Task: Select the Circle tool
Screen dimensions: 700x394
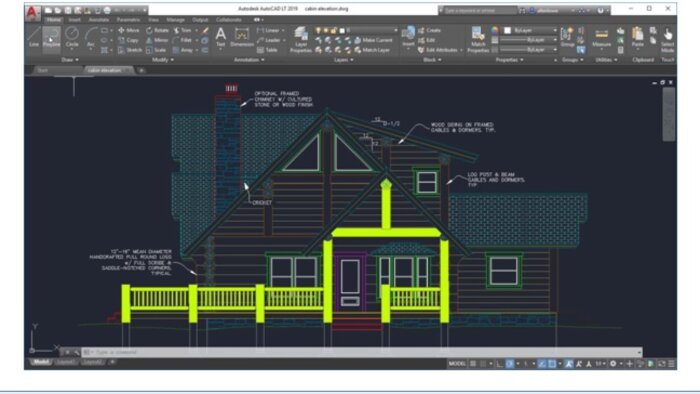Action: (x=72, y=37)
